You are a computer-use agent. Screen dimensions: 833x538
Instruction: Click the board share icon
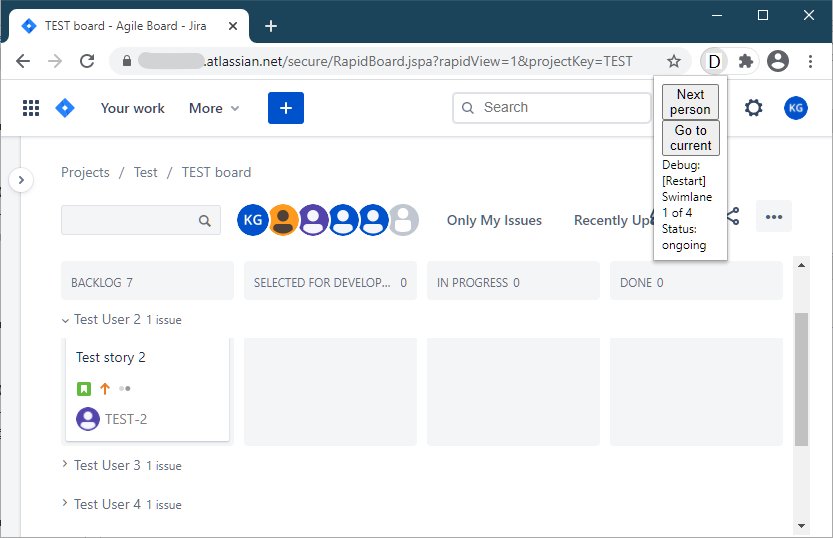733,216
